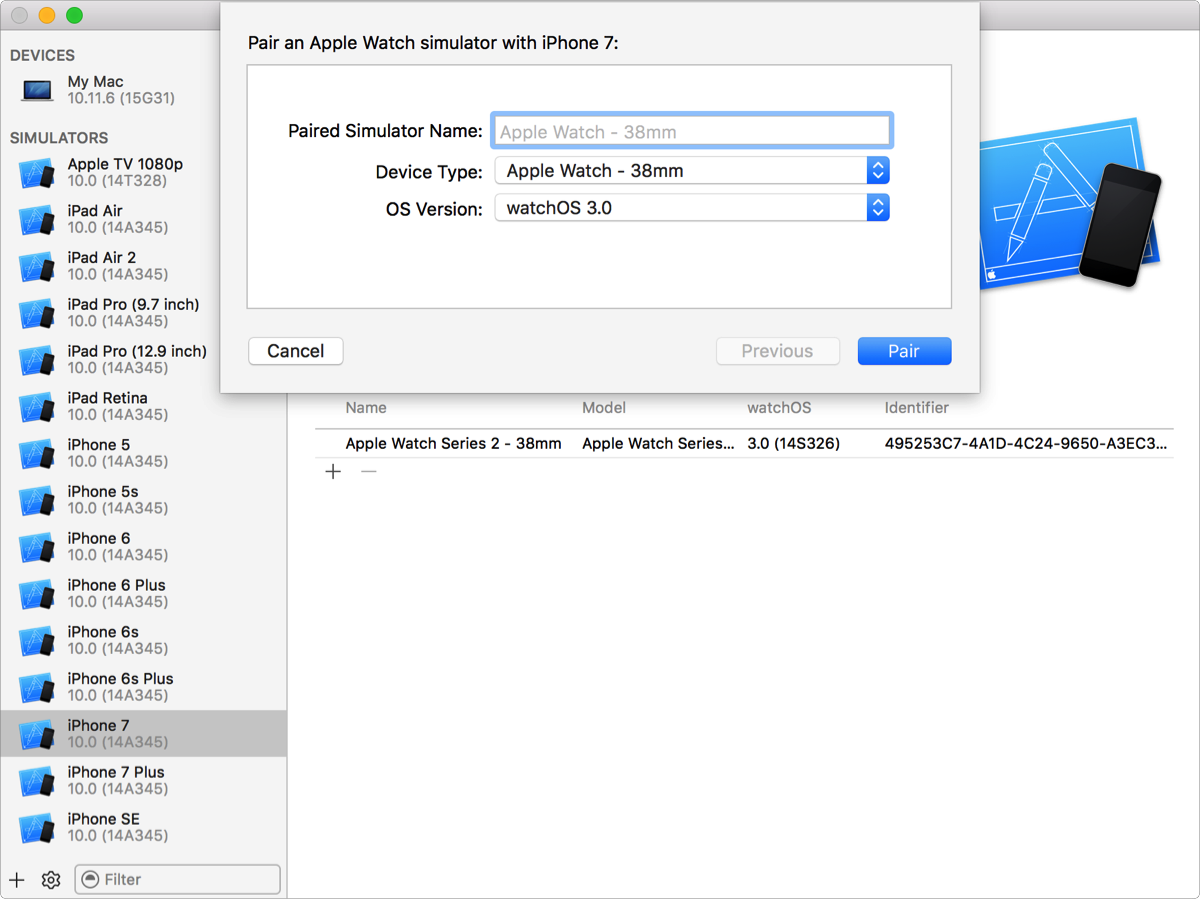Select the iPad Pro (12.9 inch) label
Screen dimensions: 1200x899
(137, 351)
